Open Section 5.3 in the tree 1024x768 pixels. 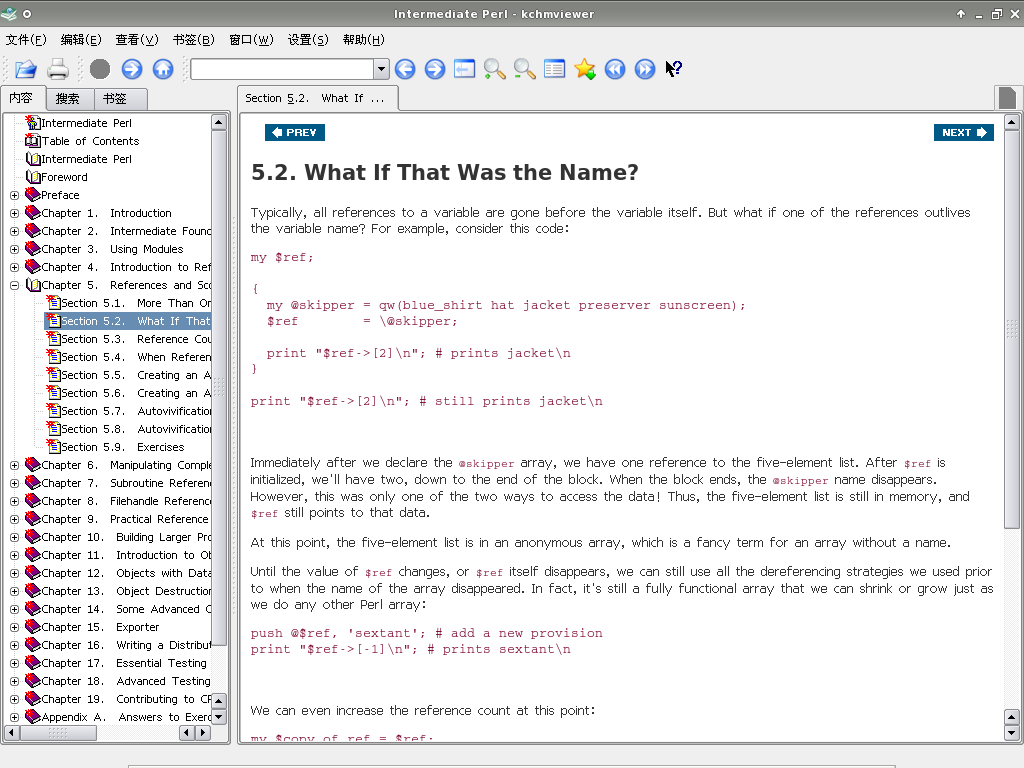click(136, 339)
